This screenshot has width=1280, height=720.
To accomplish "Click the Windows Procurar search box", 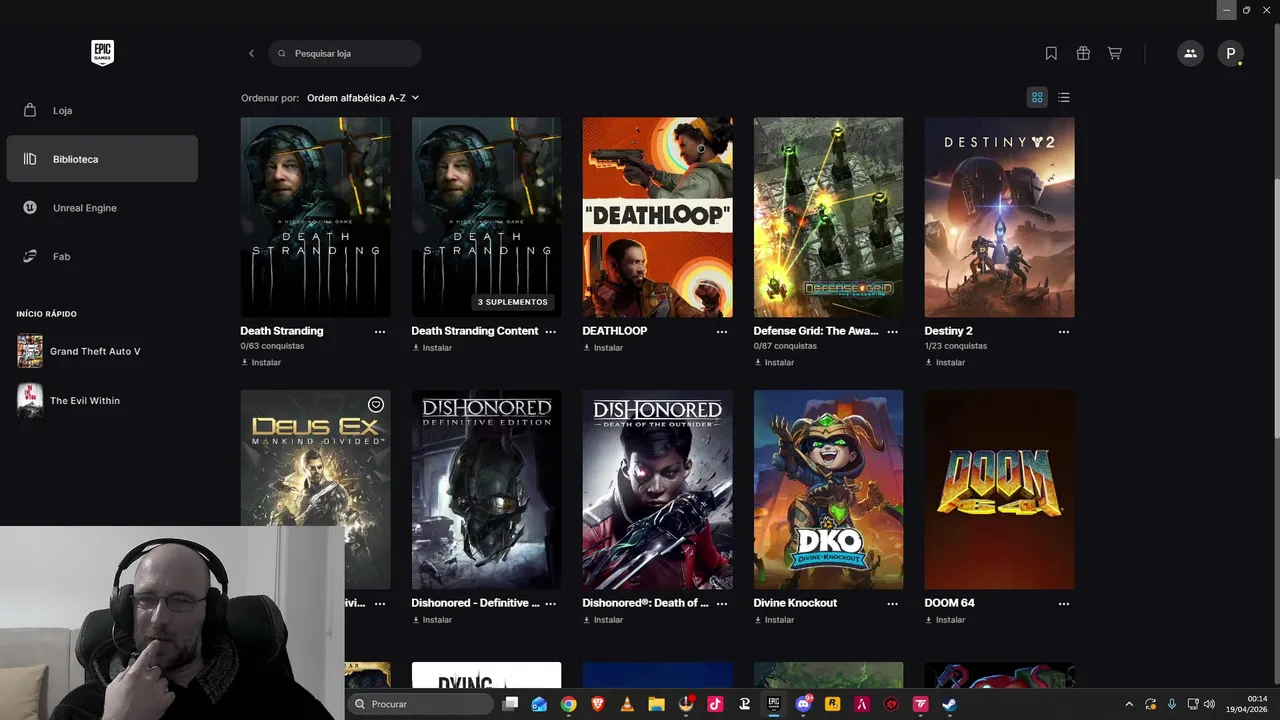I will (x=420, y=704).
